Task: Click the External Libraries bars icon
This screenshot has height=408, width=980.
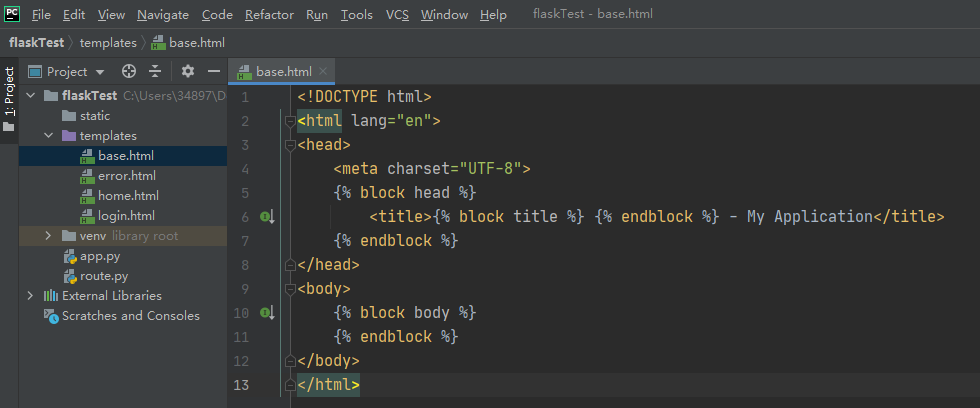Action: pos(51,296)
